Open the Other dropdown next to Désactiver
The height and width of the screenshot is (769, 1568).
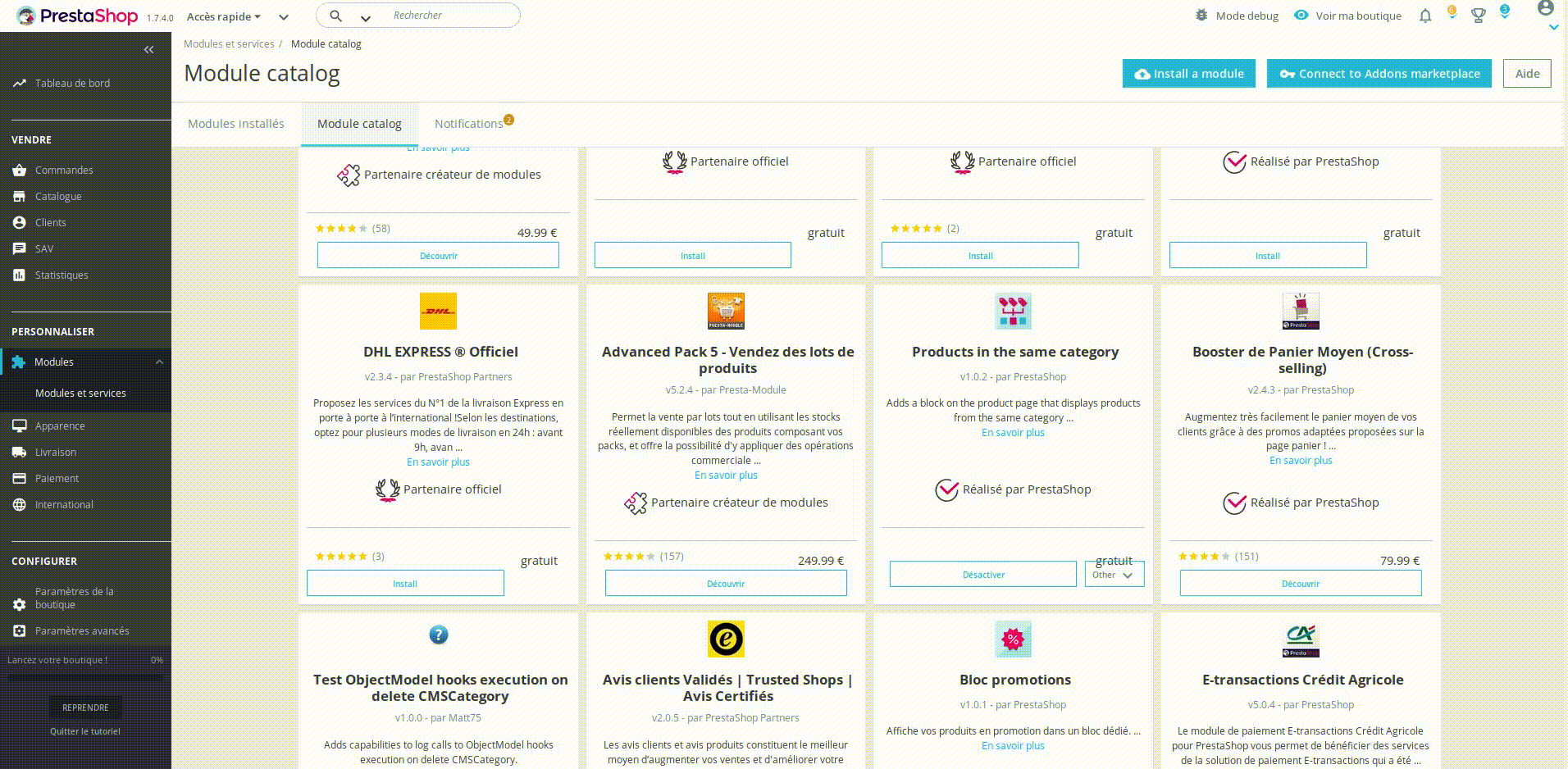[x=1114, y=574]
